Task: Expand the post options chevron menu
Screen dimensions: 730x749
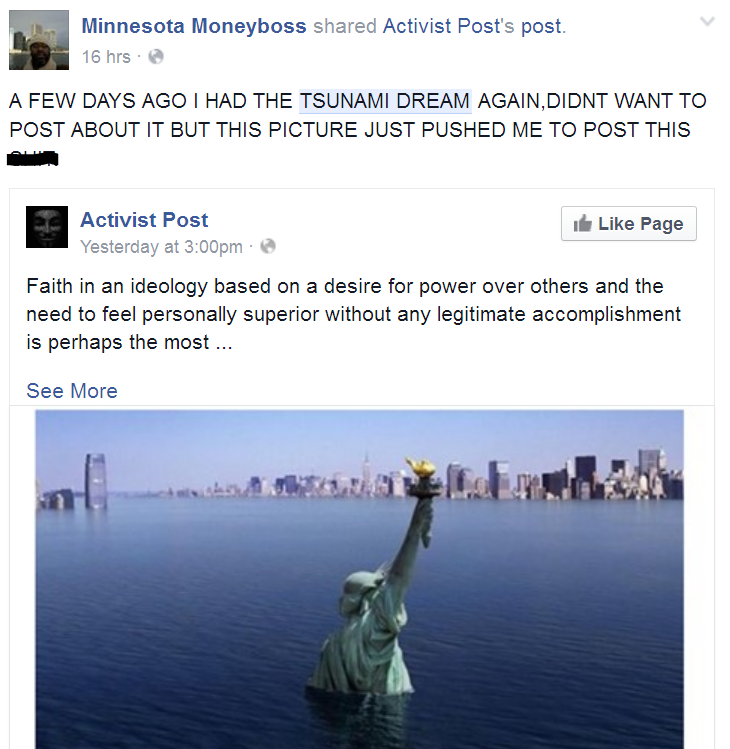Action: tap(707, 21)
